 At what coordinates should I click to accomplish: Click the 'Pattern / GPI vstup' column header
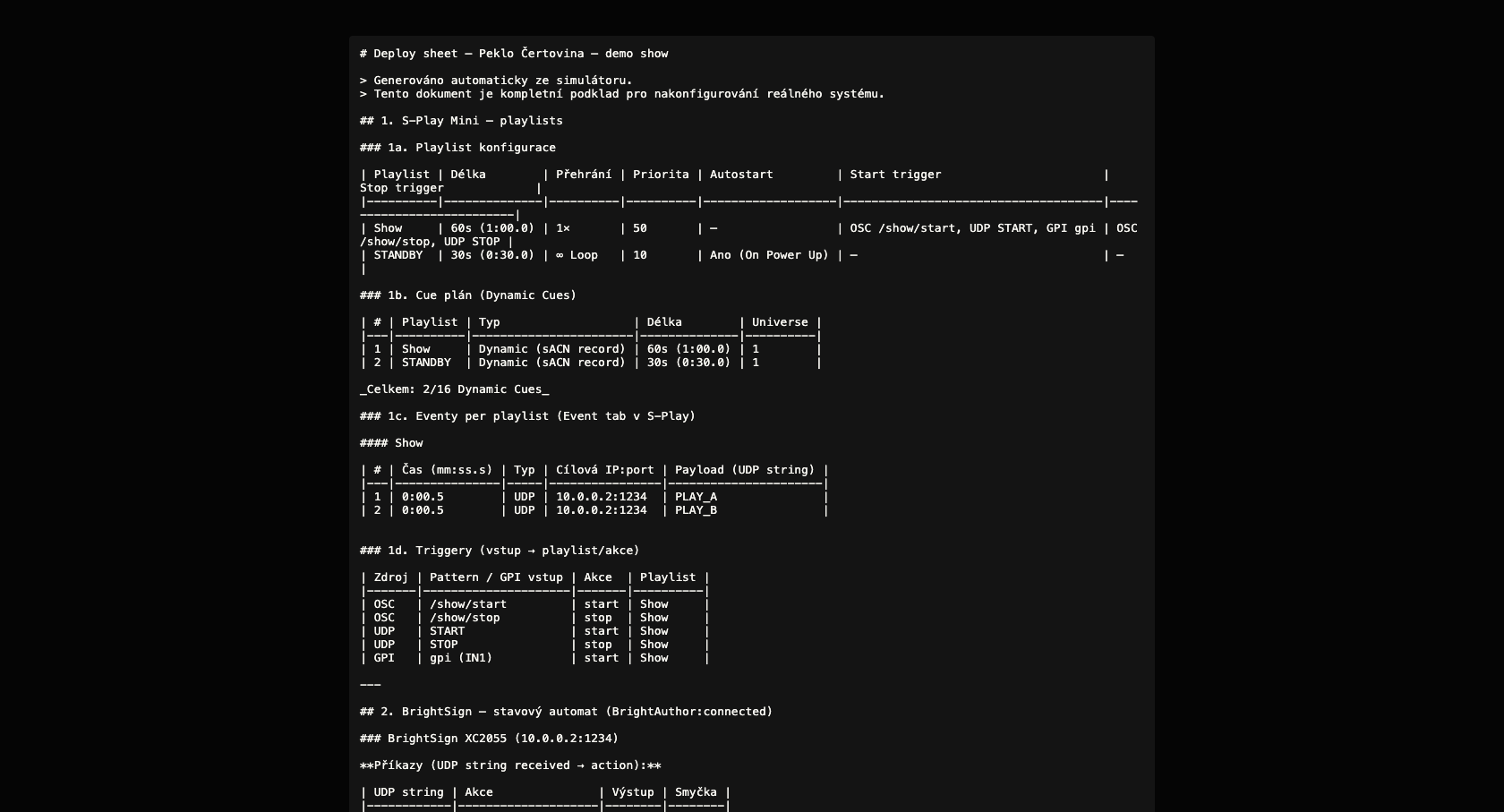[x=496, y=577]
